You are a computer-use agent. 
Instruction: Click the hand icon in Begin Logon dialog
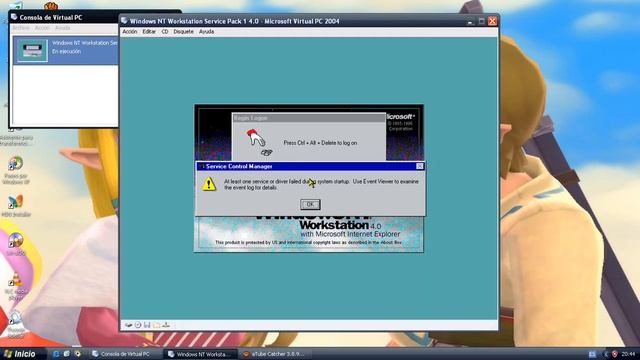click(x=256, y=138)
